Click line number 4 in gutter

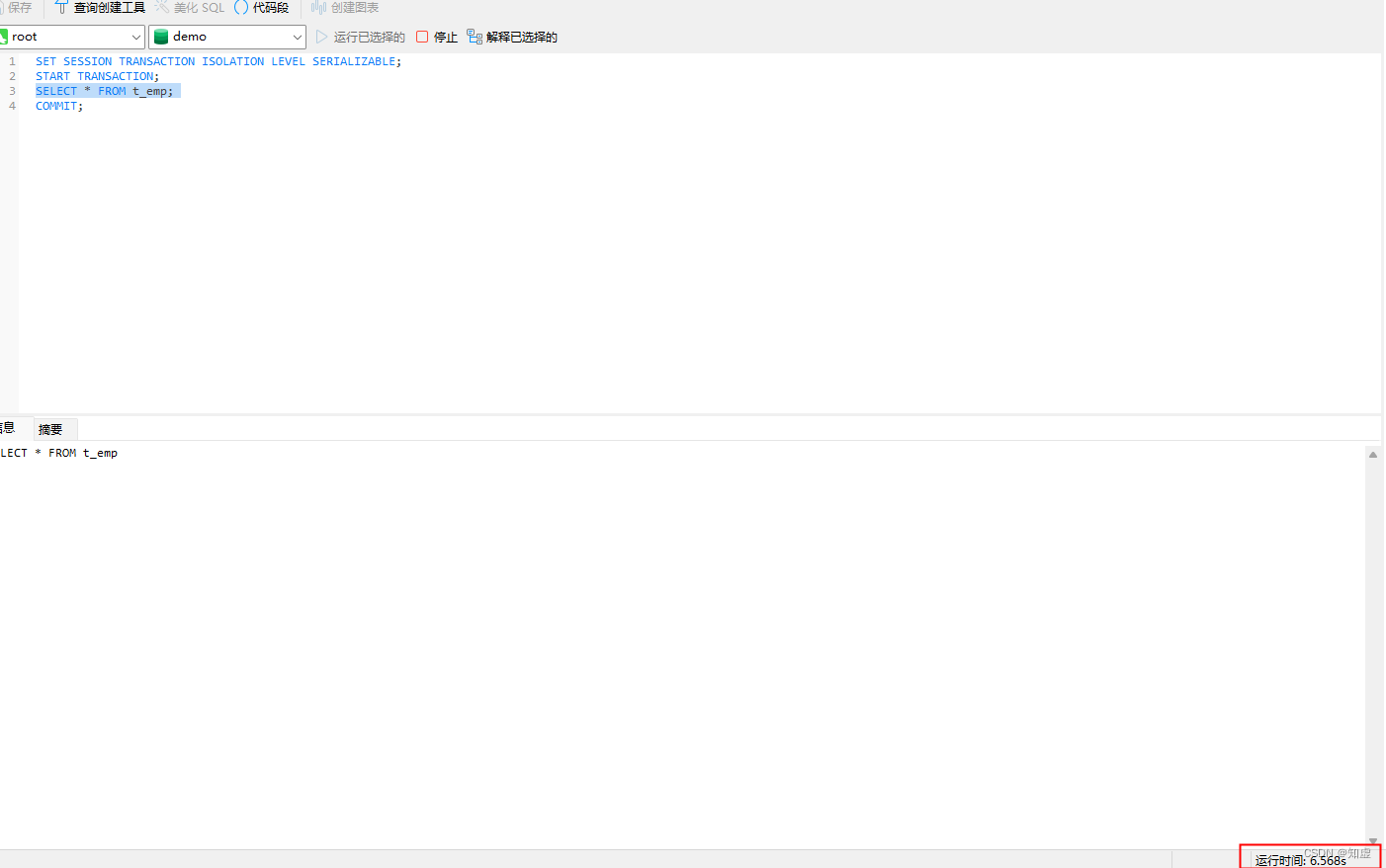point(13,106)
